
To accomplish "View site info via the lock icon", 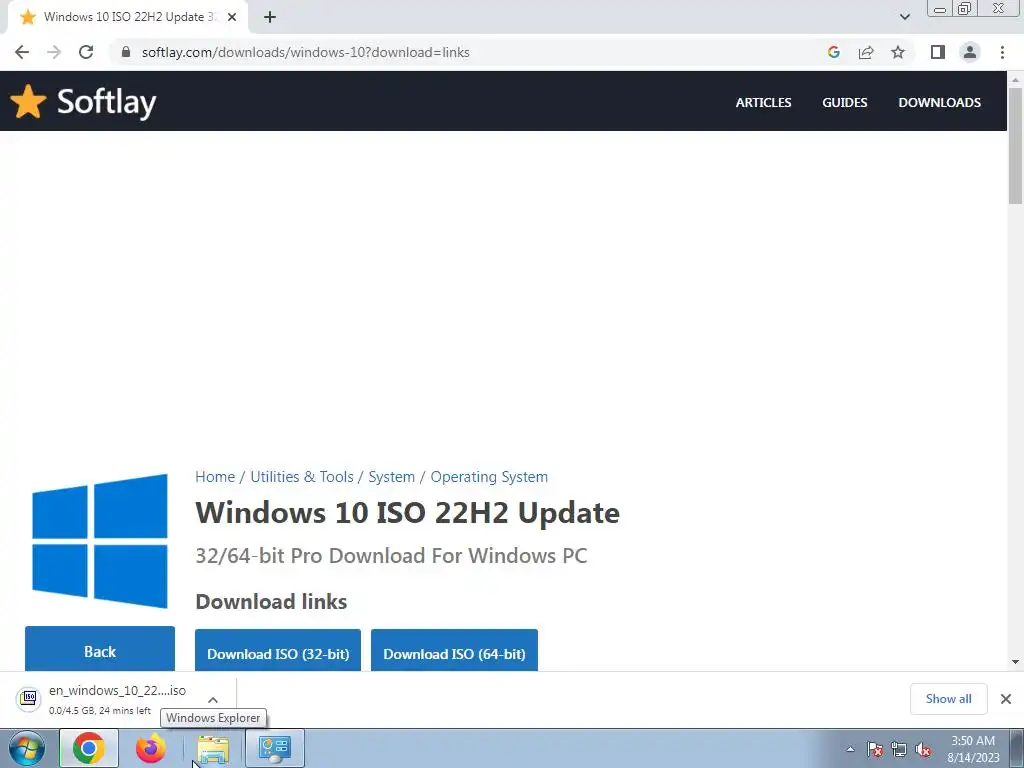I will 126,52.
